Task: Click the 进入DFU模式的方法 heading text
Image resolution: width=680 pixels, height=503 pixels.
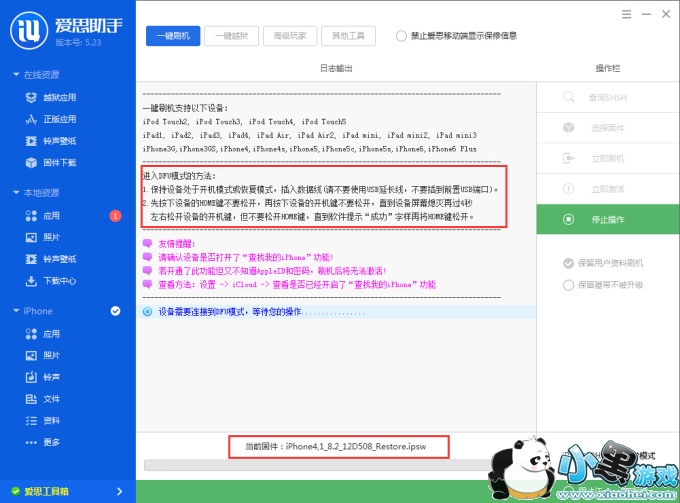Action: point(179,176)
